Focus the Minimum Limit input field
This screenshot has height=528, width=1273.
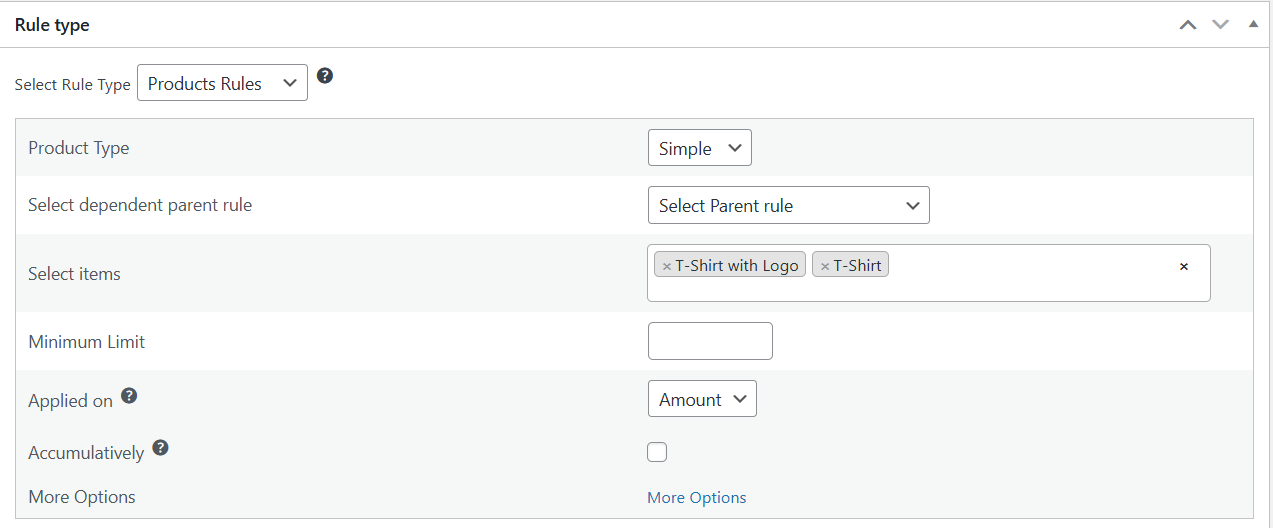(710, 341)
